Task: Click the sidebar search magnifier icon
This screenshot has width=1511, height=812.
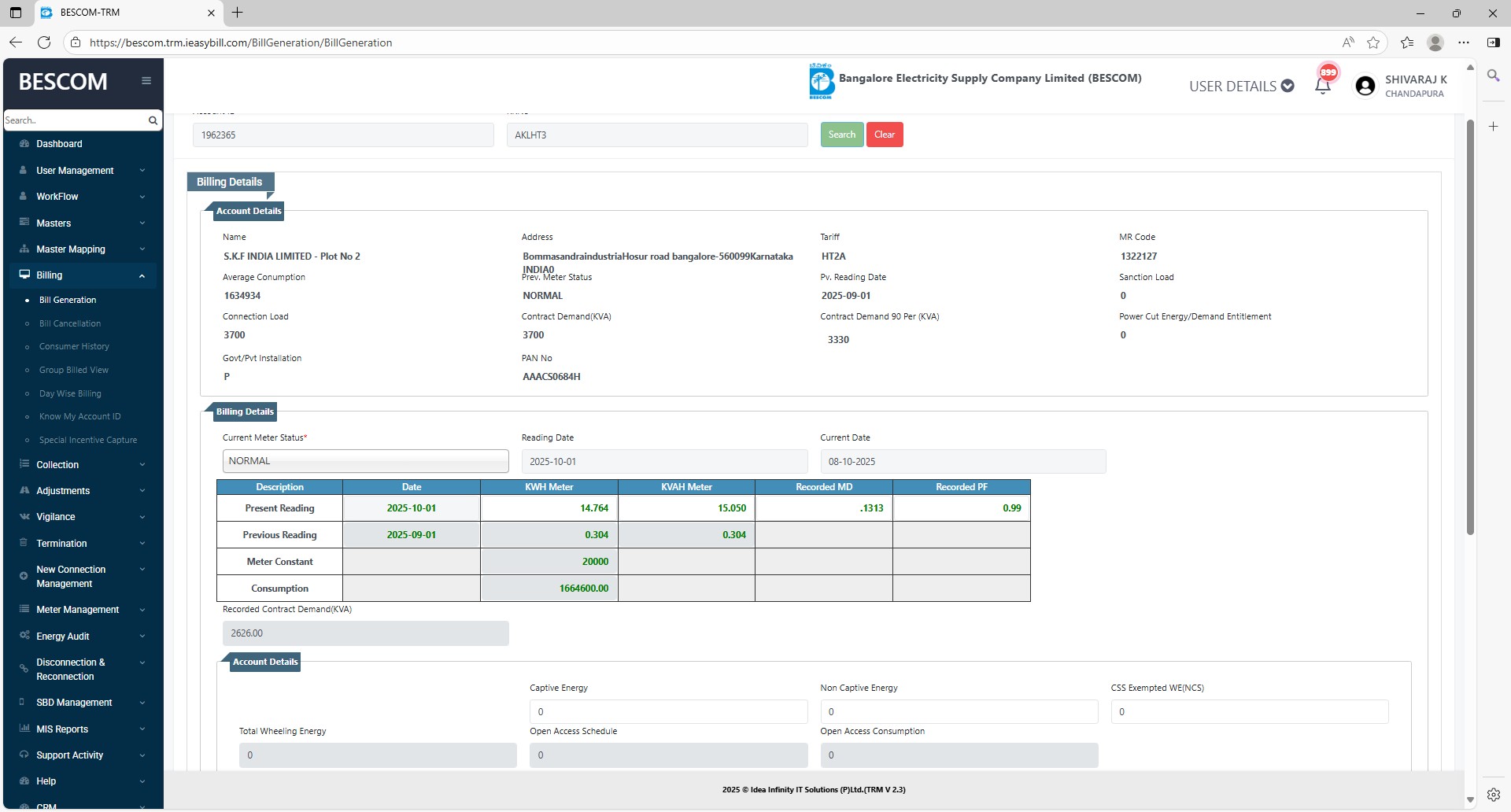Action: (x=153, y=120)
